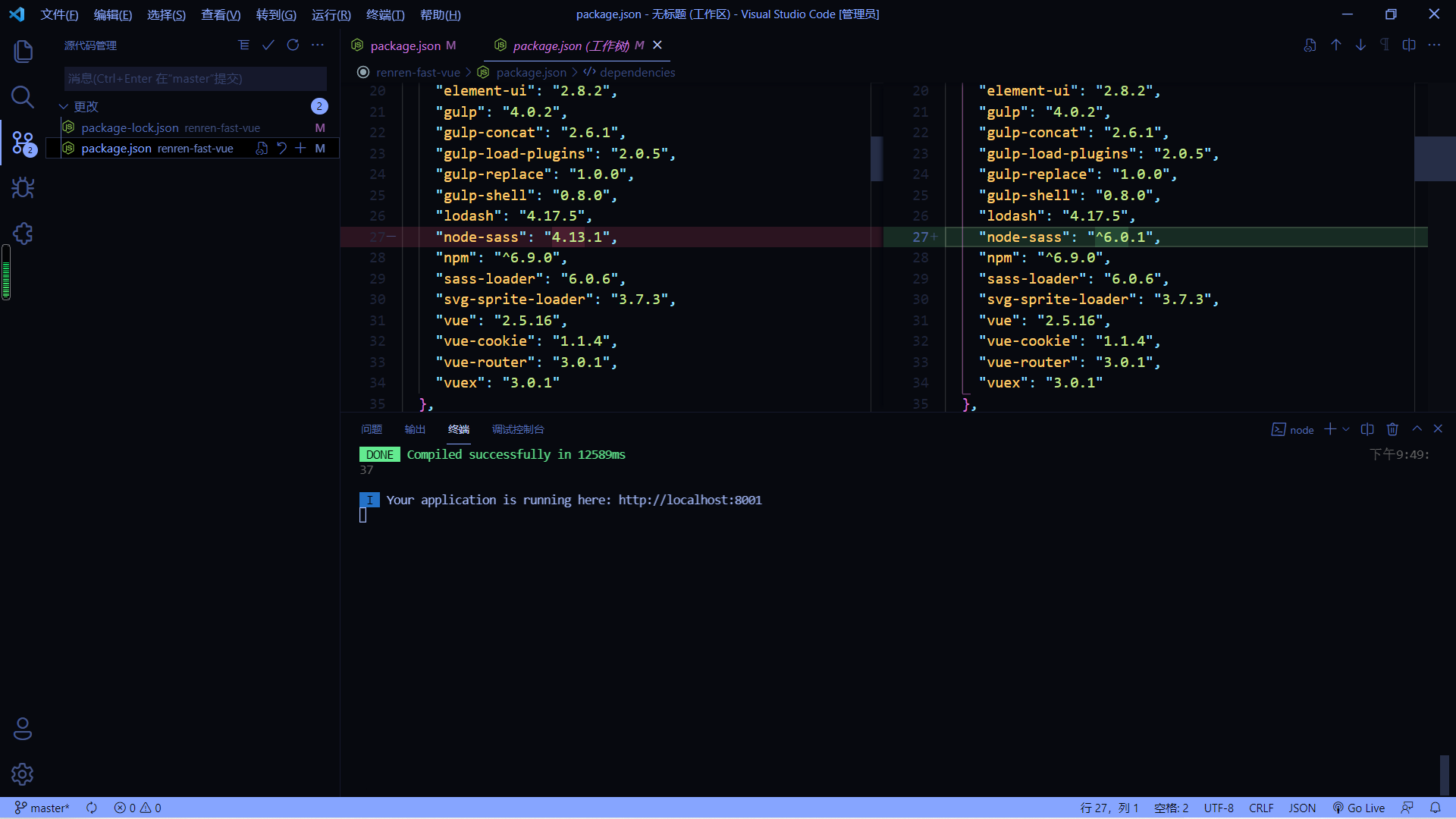Screen dimensions: 1456x819
Task: Open editor more actions ellipsis
Action: [1434, 45]
